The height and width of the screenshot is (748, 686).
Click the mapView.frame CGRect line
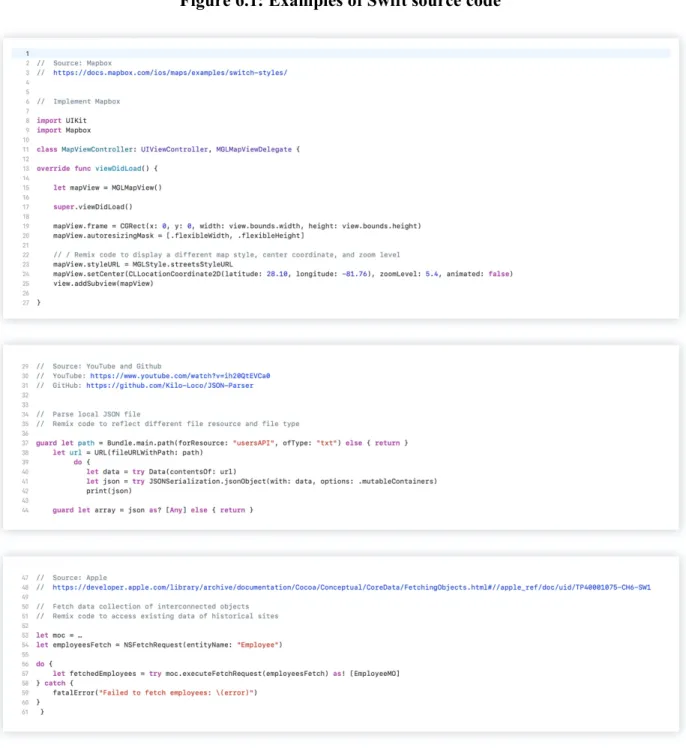point(237,226)
